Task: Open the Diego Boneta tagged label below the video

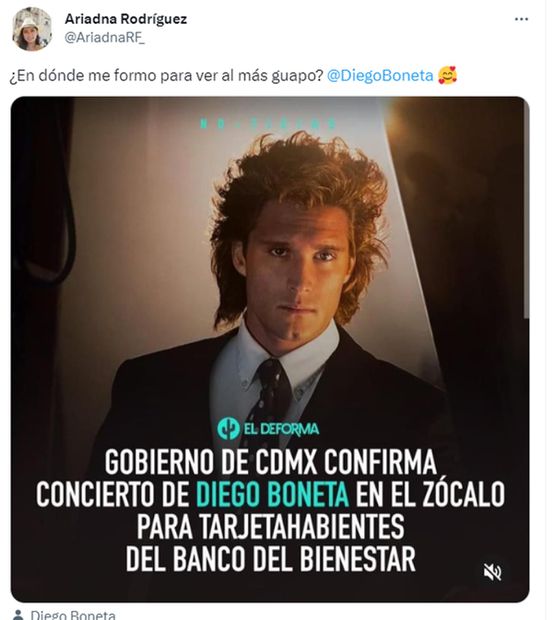Action: point(73,615)
